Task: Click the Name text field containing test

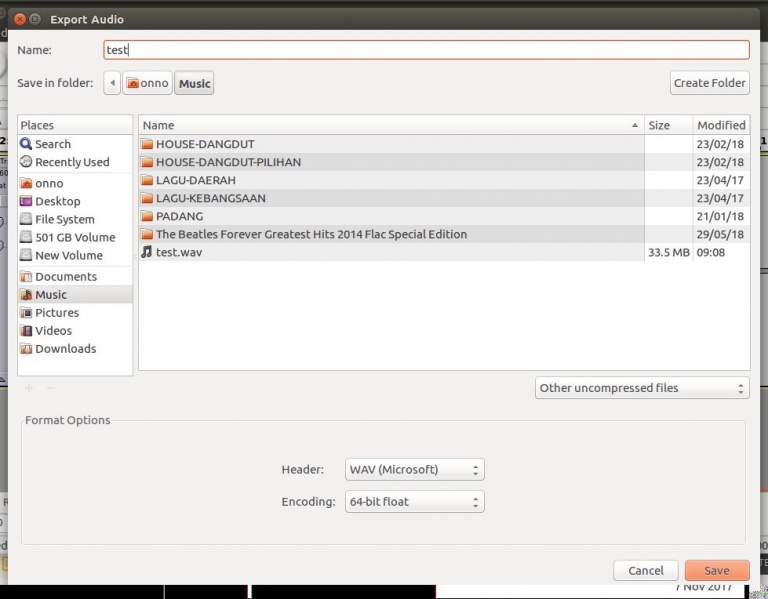Action: (x=425, y=50)
